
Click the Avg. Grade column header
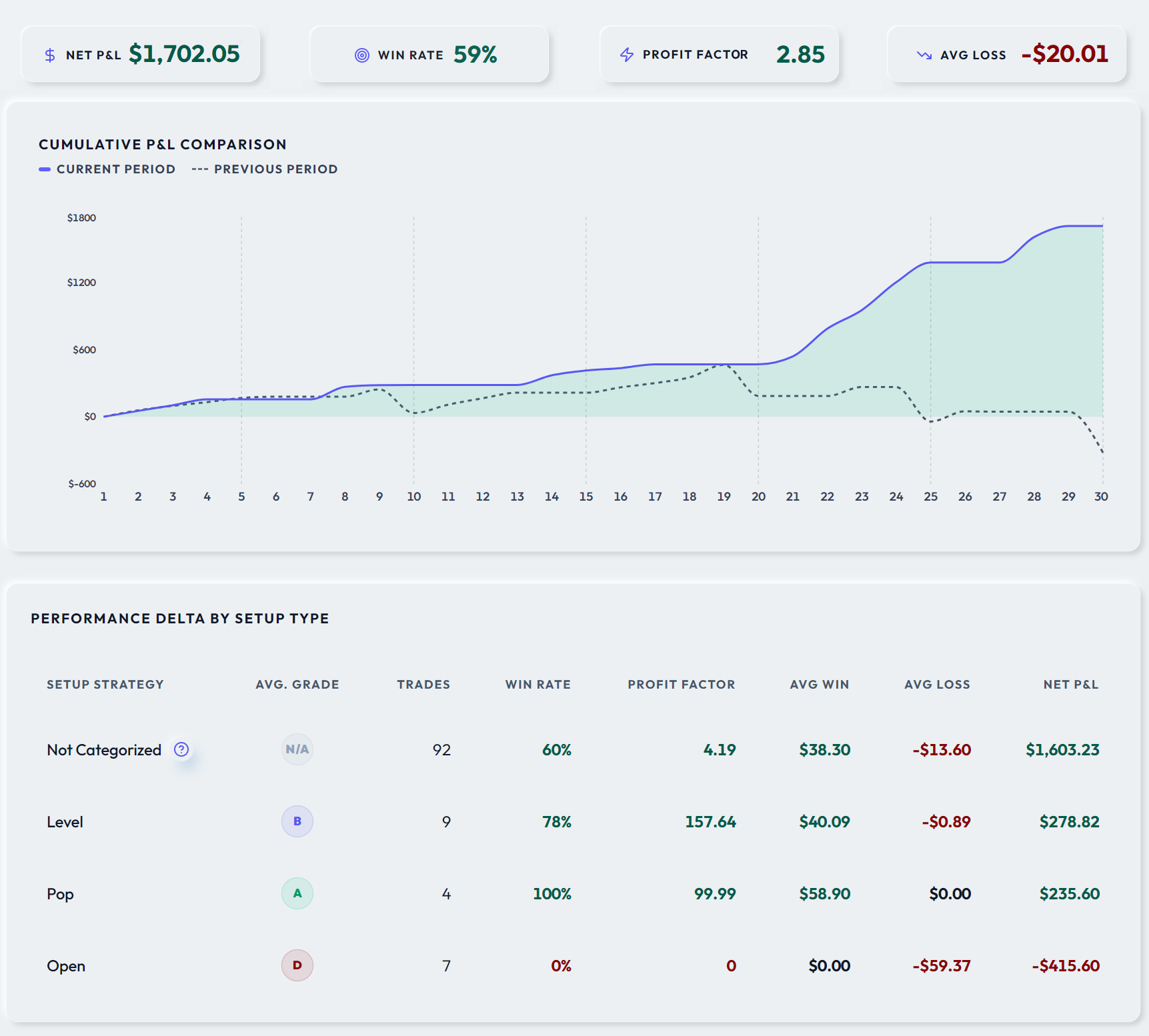(297, 685)
